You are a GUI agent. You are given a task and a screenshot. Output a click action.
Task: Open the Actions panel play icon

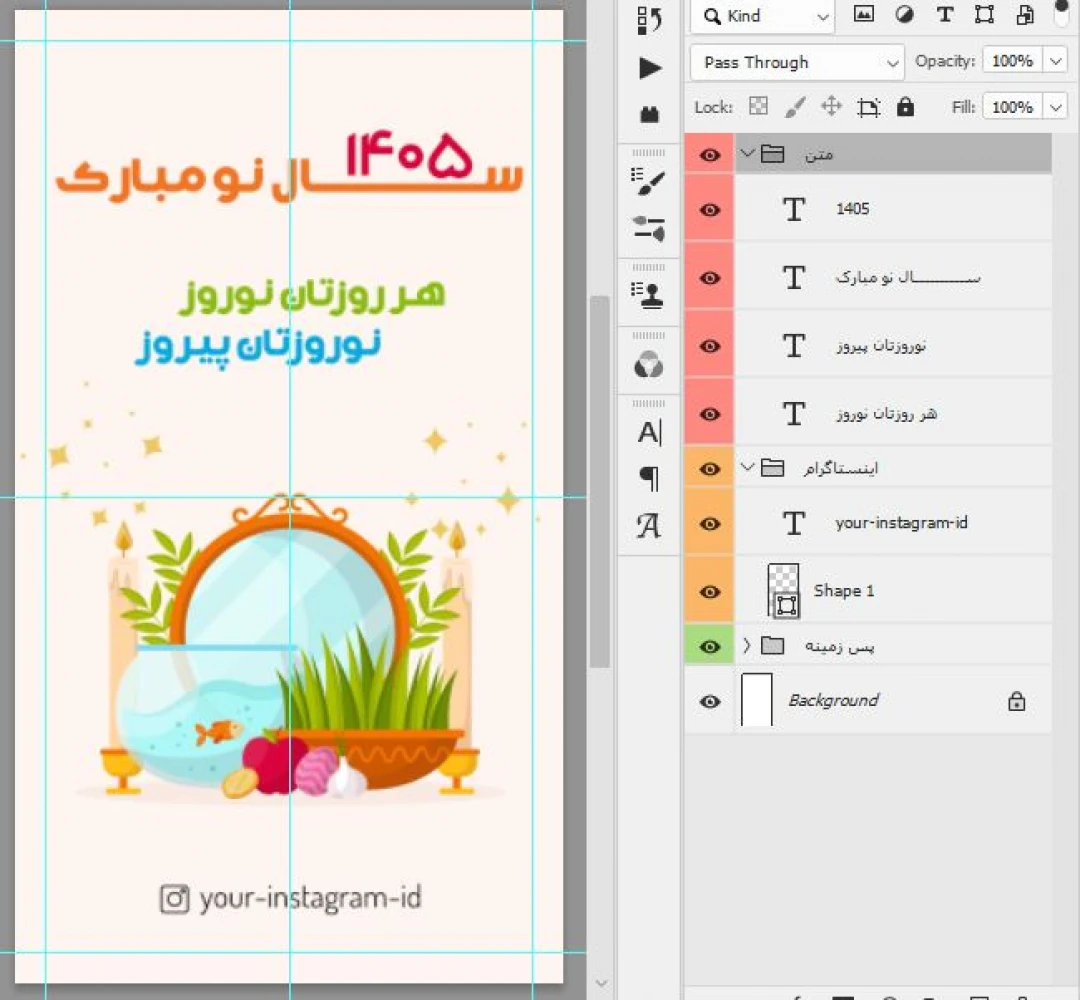coord(650,68)
